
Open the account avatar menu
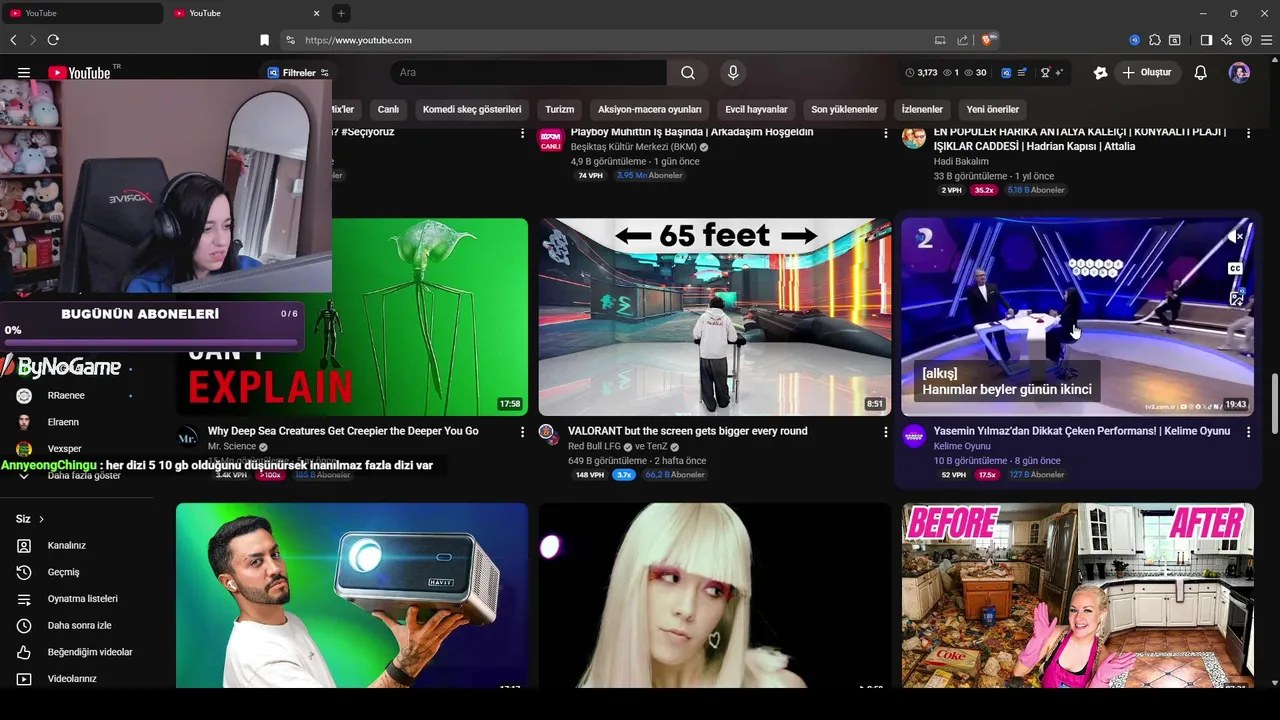(x=1239, y=73)
